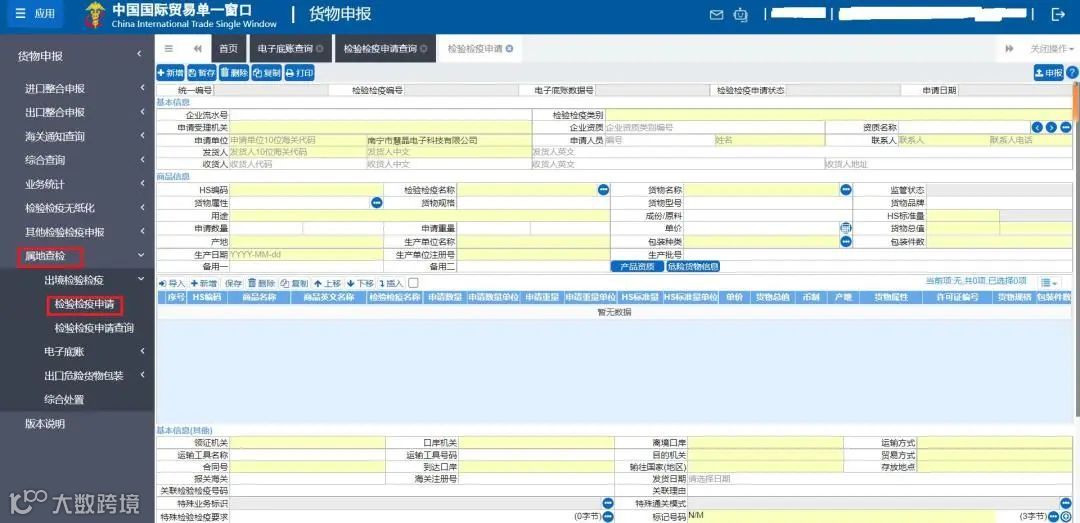Viewport: 1080px width, 523px height.
Task: Toggle the sidebar collapse hamburger icon
Action: [169, 48]
